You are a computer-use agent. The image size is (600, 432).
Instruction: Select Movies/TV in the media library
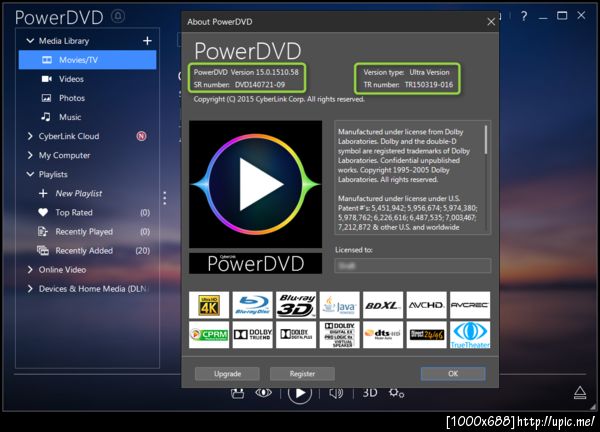(x=87, y=60)
